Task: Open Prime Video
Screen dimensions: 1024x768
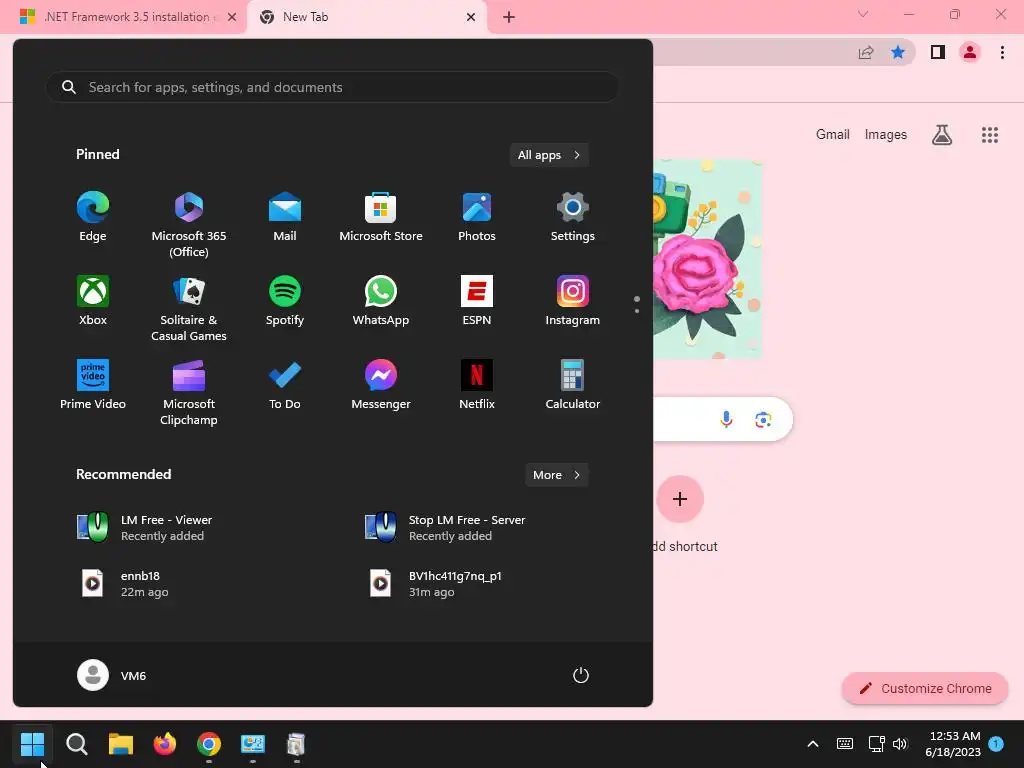Action: (93, 385)
